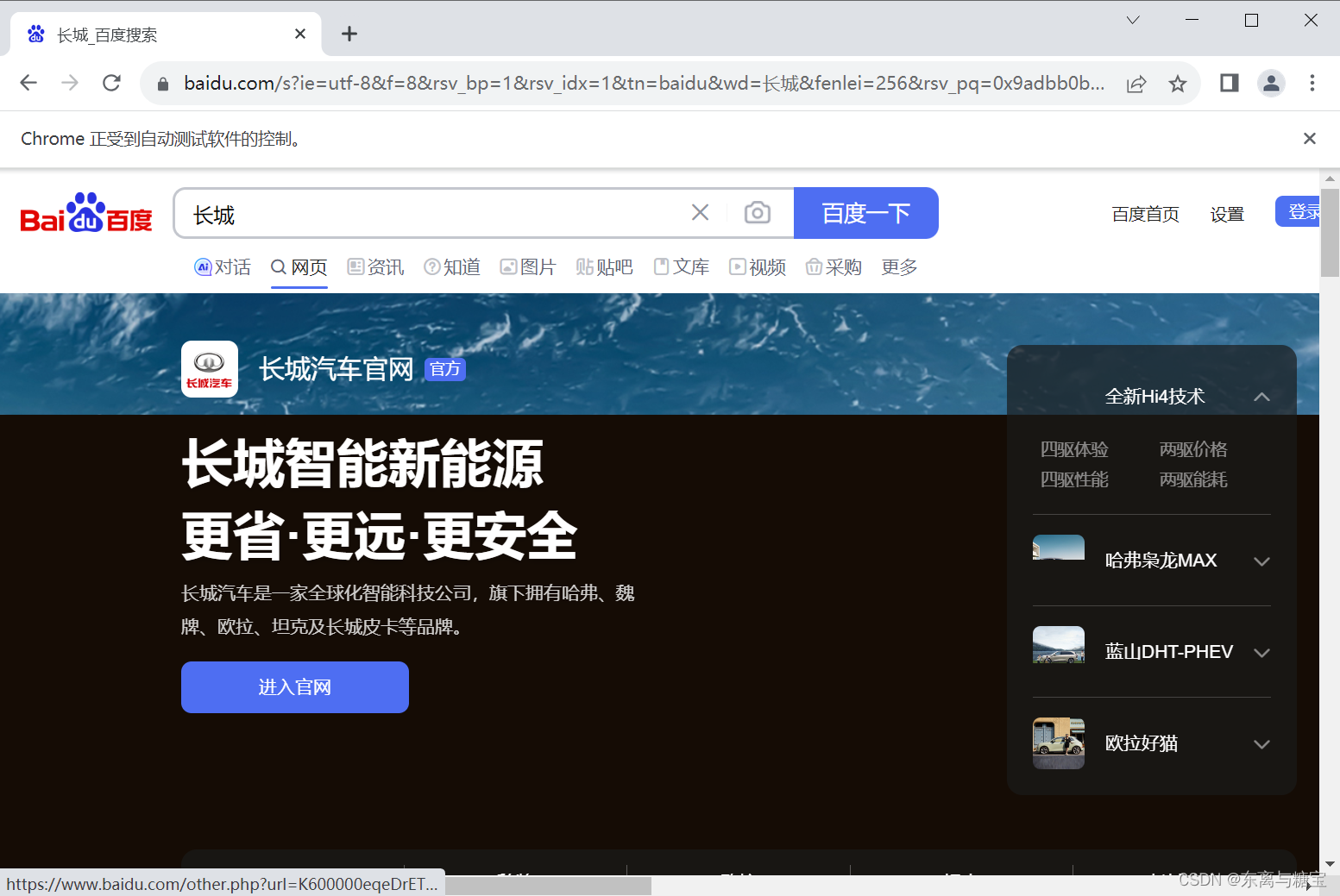Open the 采购 tab

click(834, 267)
